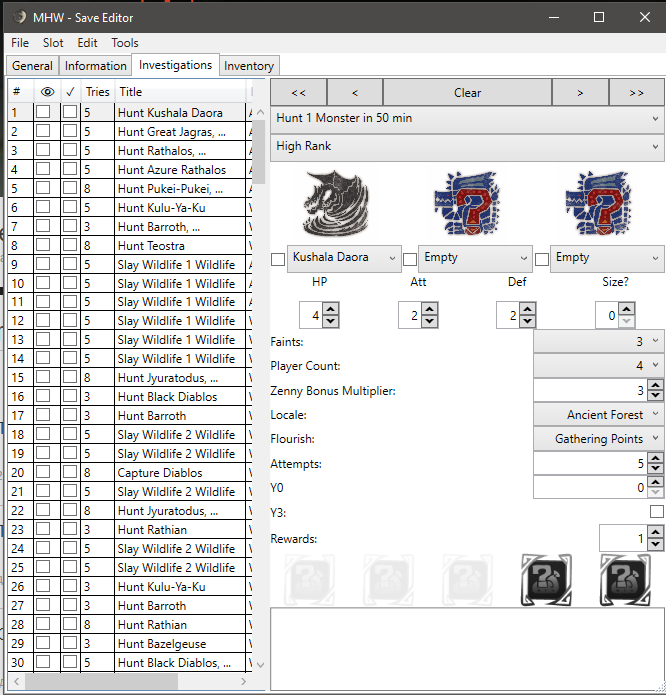
Task: Click the second faded reward box icon
Action: tap(388, 580)
